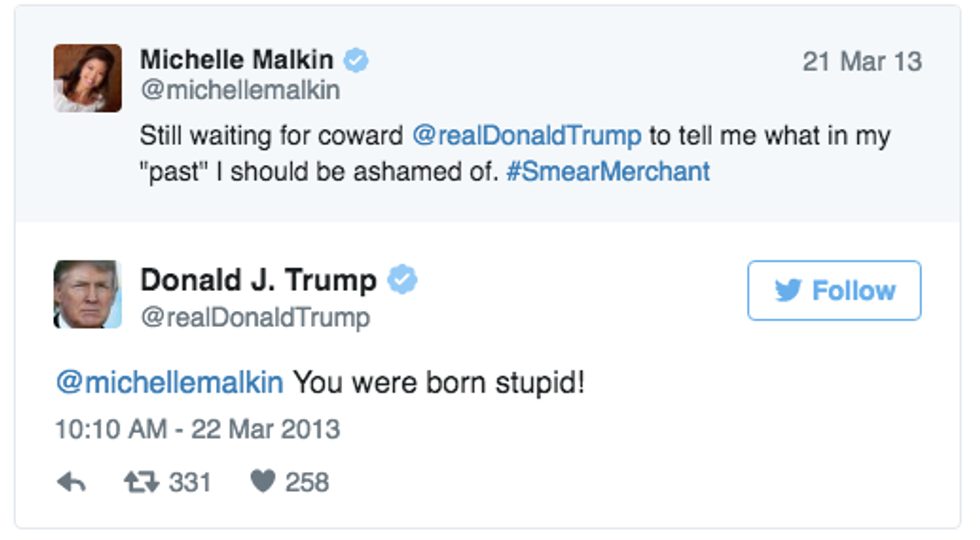View the 258 likes count

click(x=307, y=483)
